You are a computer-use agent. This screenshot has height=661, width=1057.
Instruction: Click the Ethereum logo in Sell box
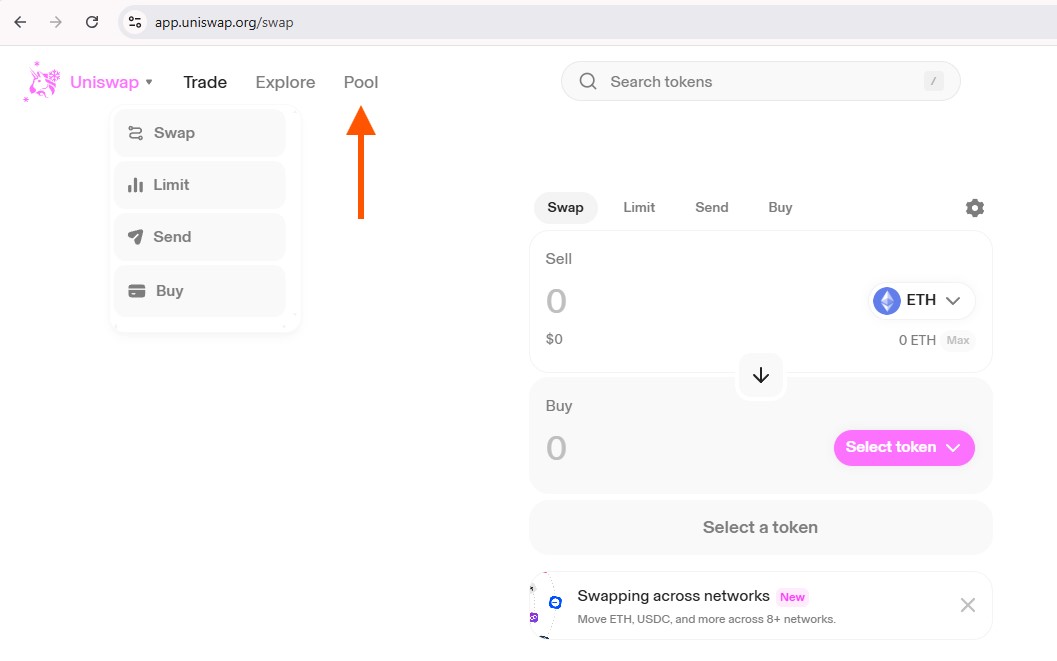pyautogui.click(x=887, y=301)
